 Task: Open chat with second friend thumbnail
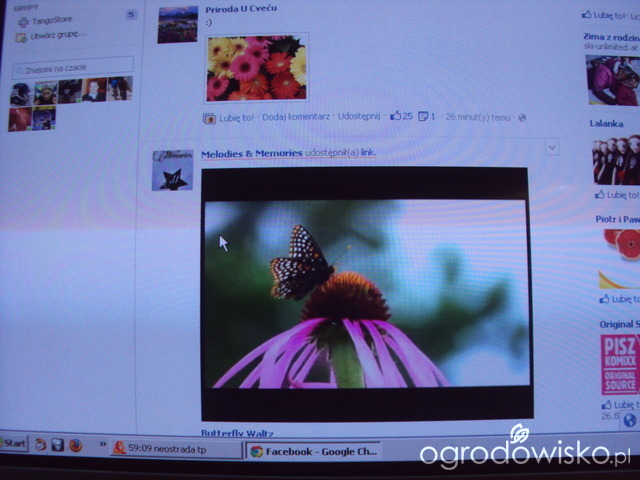(x=46, y=93)
